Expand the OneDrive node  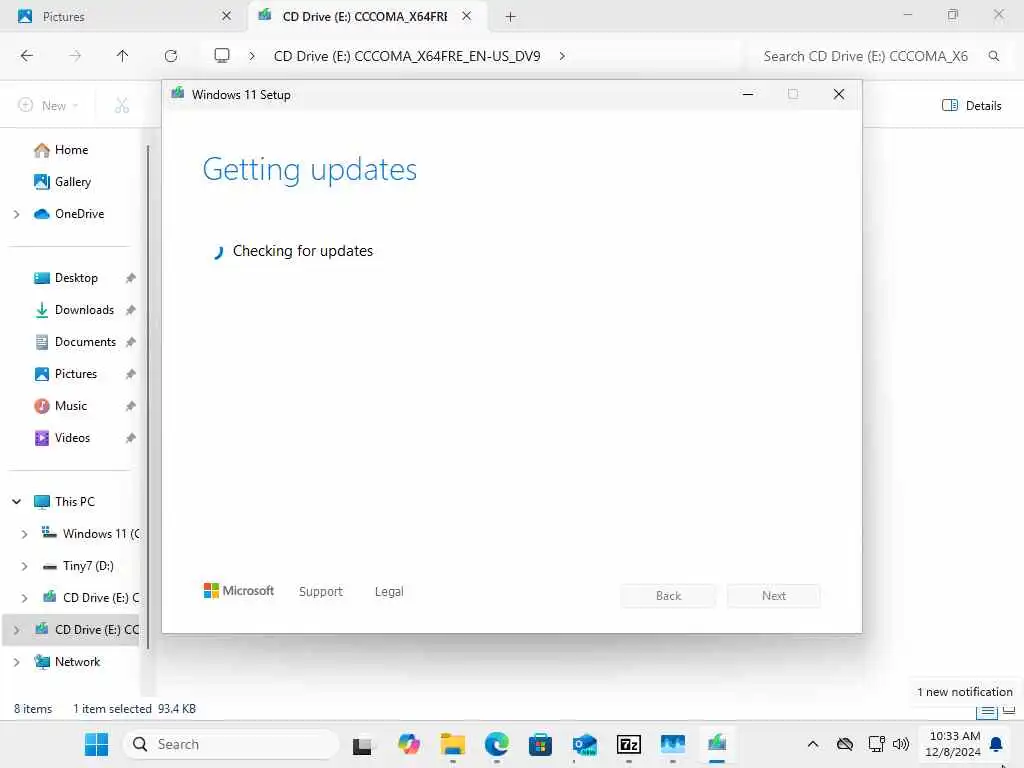tap(16, 214)
